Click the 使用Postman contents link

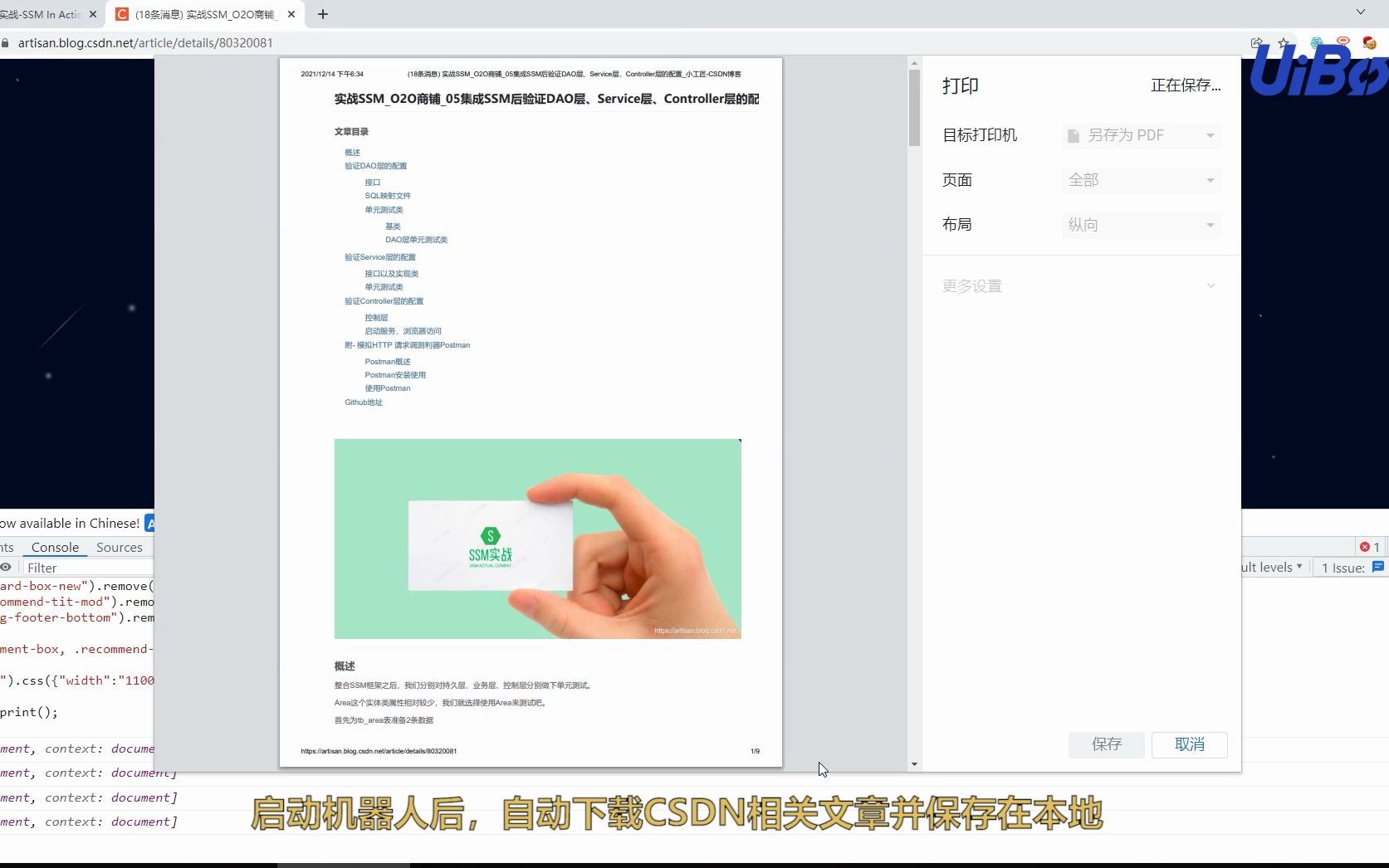point(388,388)
